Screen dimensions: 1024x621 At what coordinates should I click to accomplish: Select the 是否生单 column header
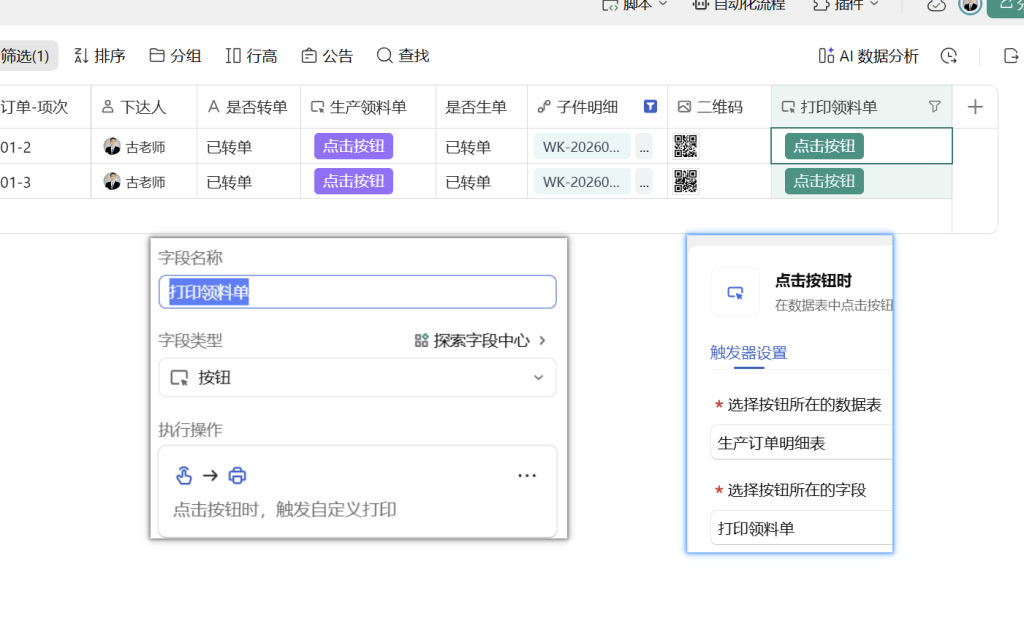[x=481, y=107]
